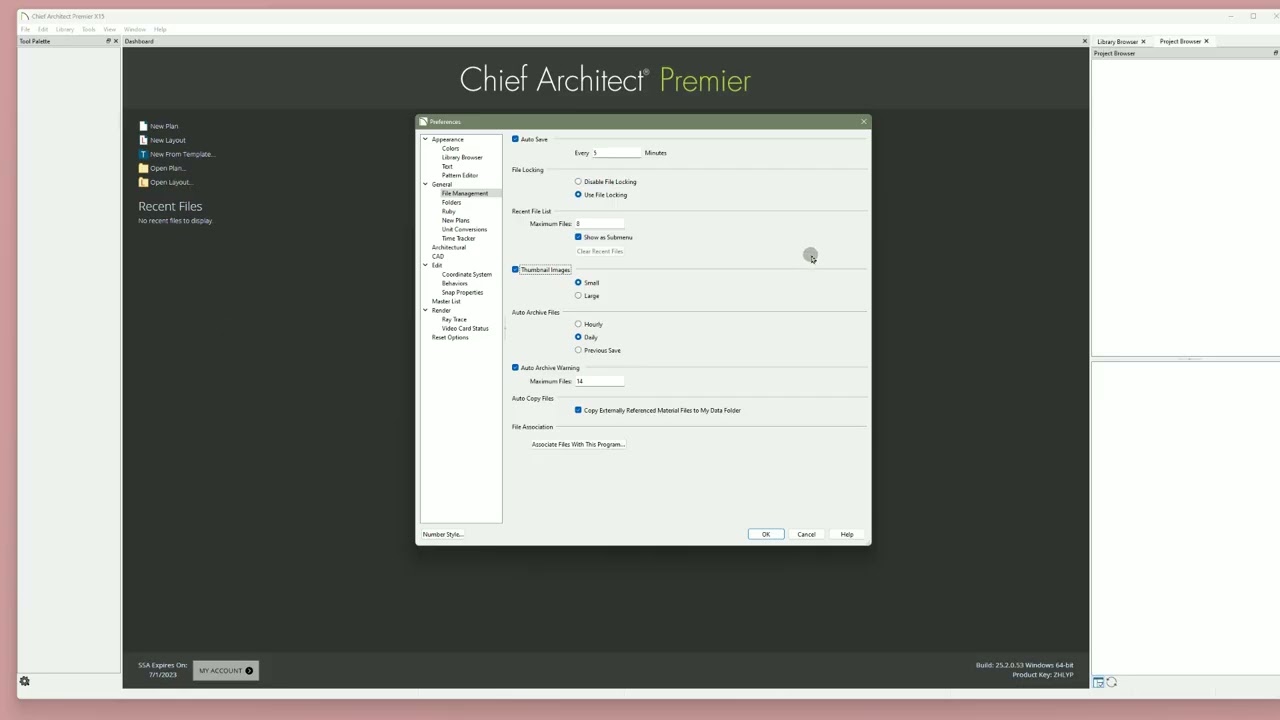Select Unit Conversions in preferences tree
The width and height of the screenshot is (1280, 720).
[464, 229]
